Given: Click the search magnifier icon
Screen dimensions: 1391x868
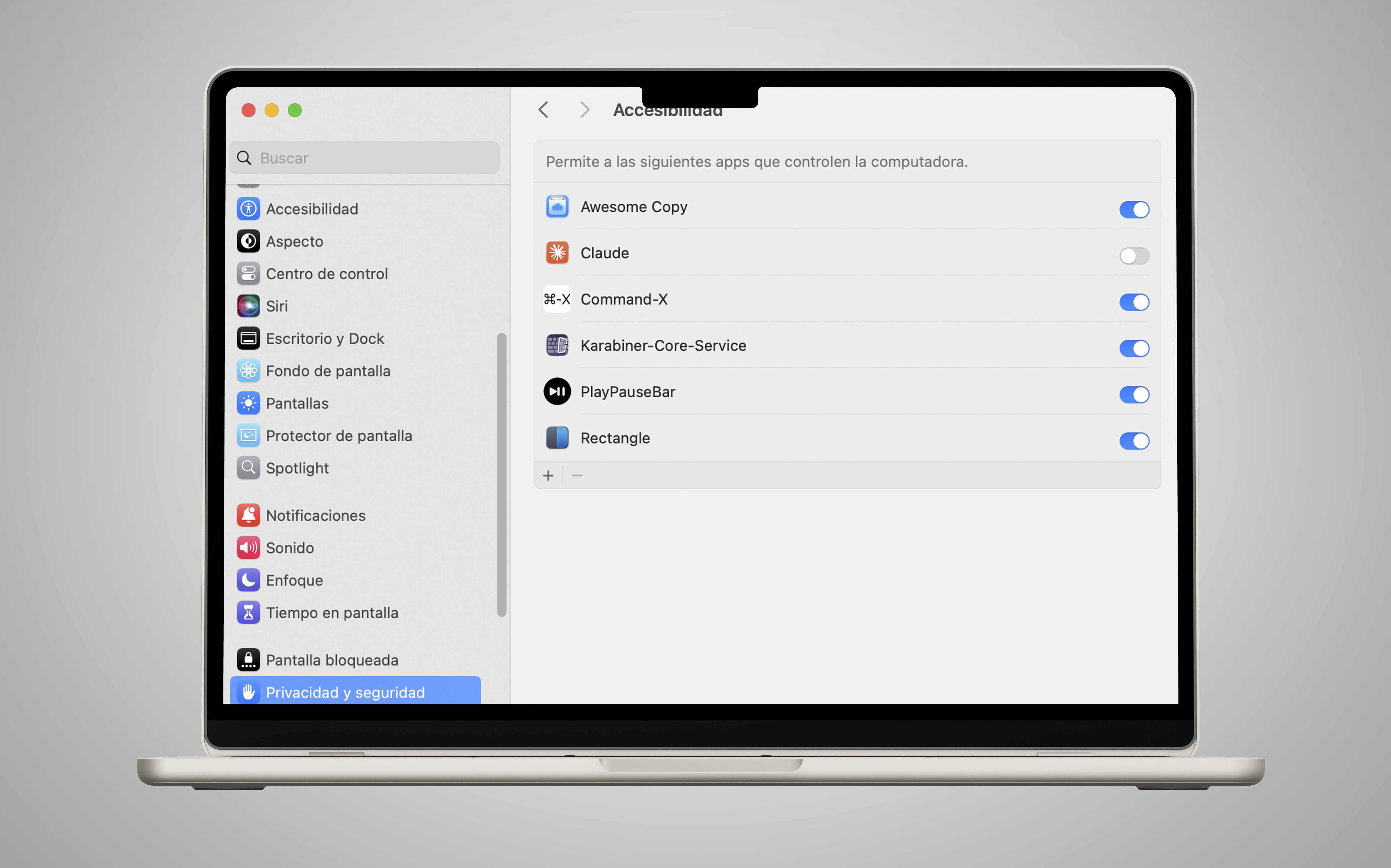Looking at the screenshot, I should pyautogui.click(x=244, y=158).
